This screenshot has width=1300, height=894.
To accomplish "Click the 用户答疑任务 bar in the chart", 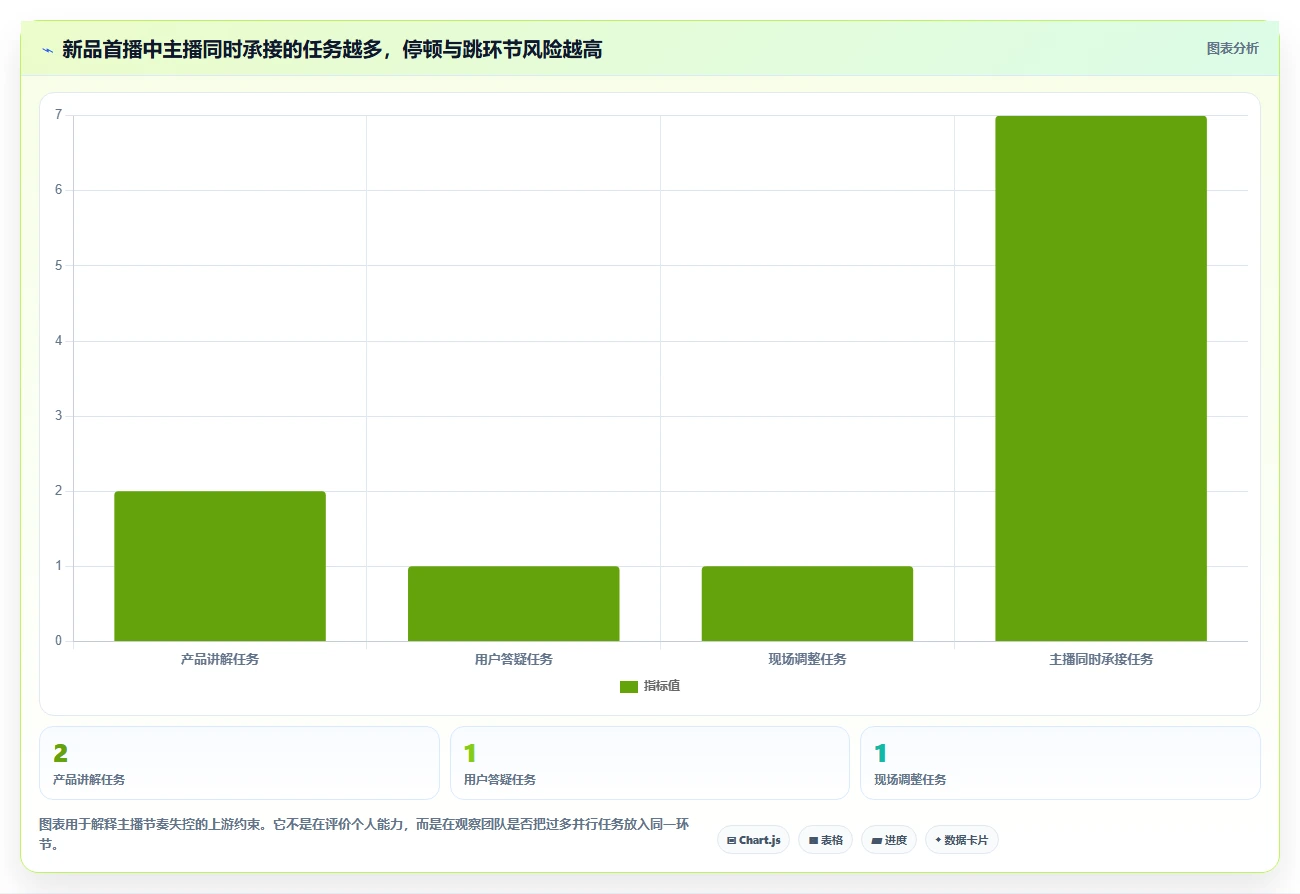I will [514, 604].
